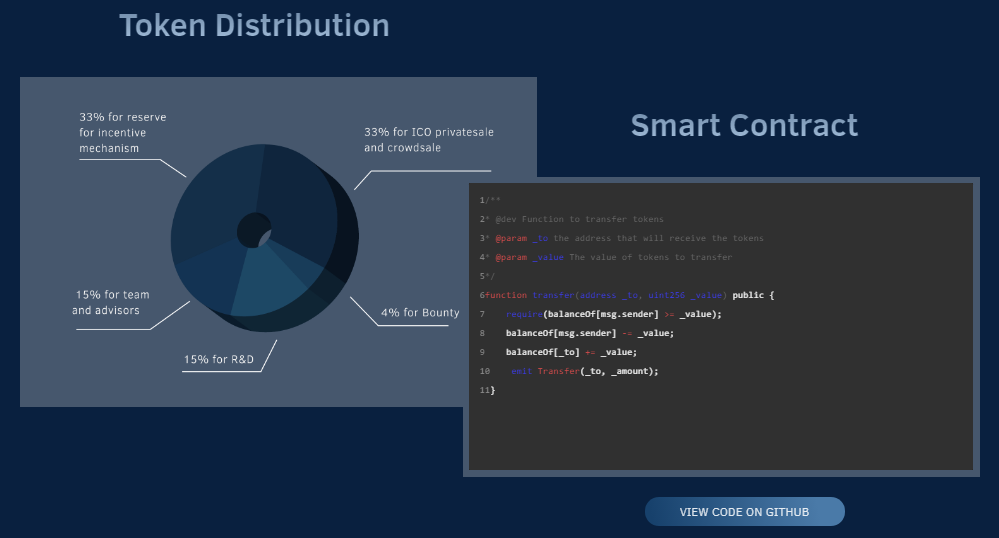Screen dimensions: 999x538
Task: Click the '5*/' comment closing line
Action: (487, 276)
